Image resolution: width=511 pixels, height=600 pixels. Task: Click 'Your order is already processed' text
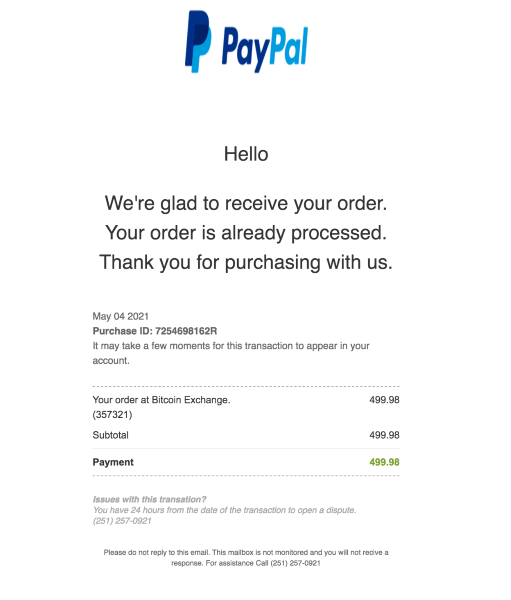246,233
